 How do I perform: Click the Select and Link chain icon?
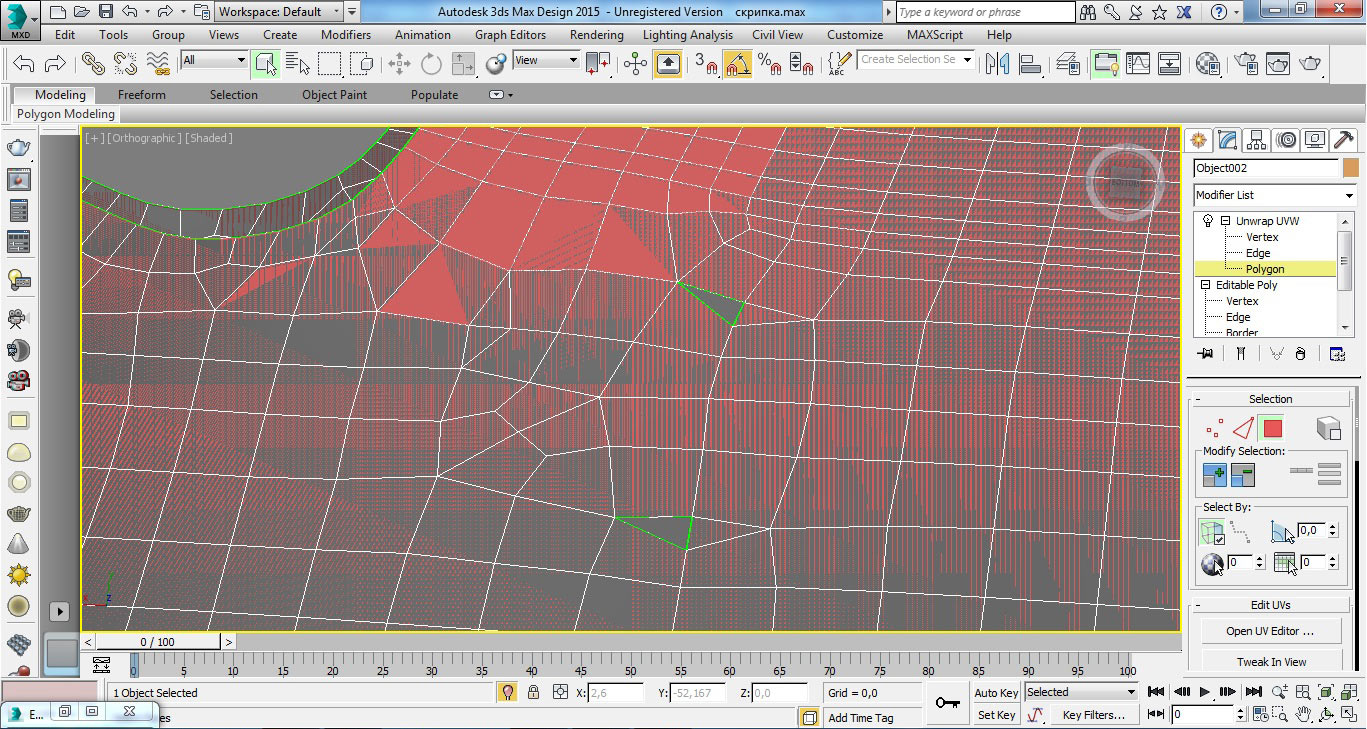pyautogui.click(x=92, y=64)
